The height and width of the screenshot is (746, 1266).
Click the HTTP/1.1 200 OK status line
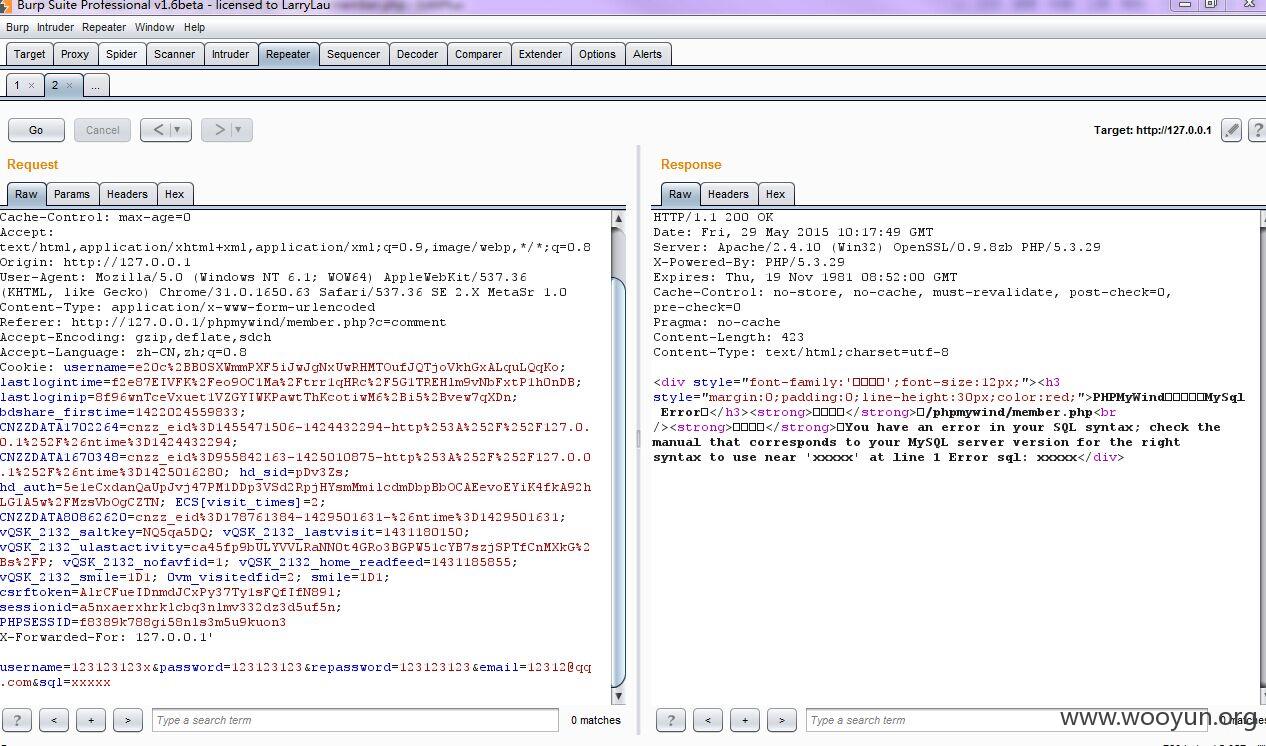[x=713, y=217]
